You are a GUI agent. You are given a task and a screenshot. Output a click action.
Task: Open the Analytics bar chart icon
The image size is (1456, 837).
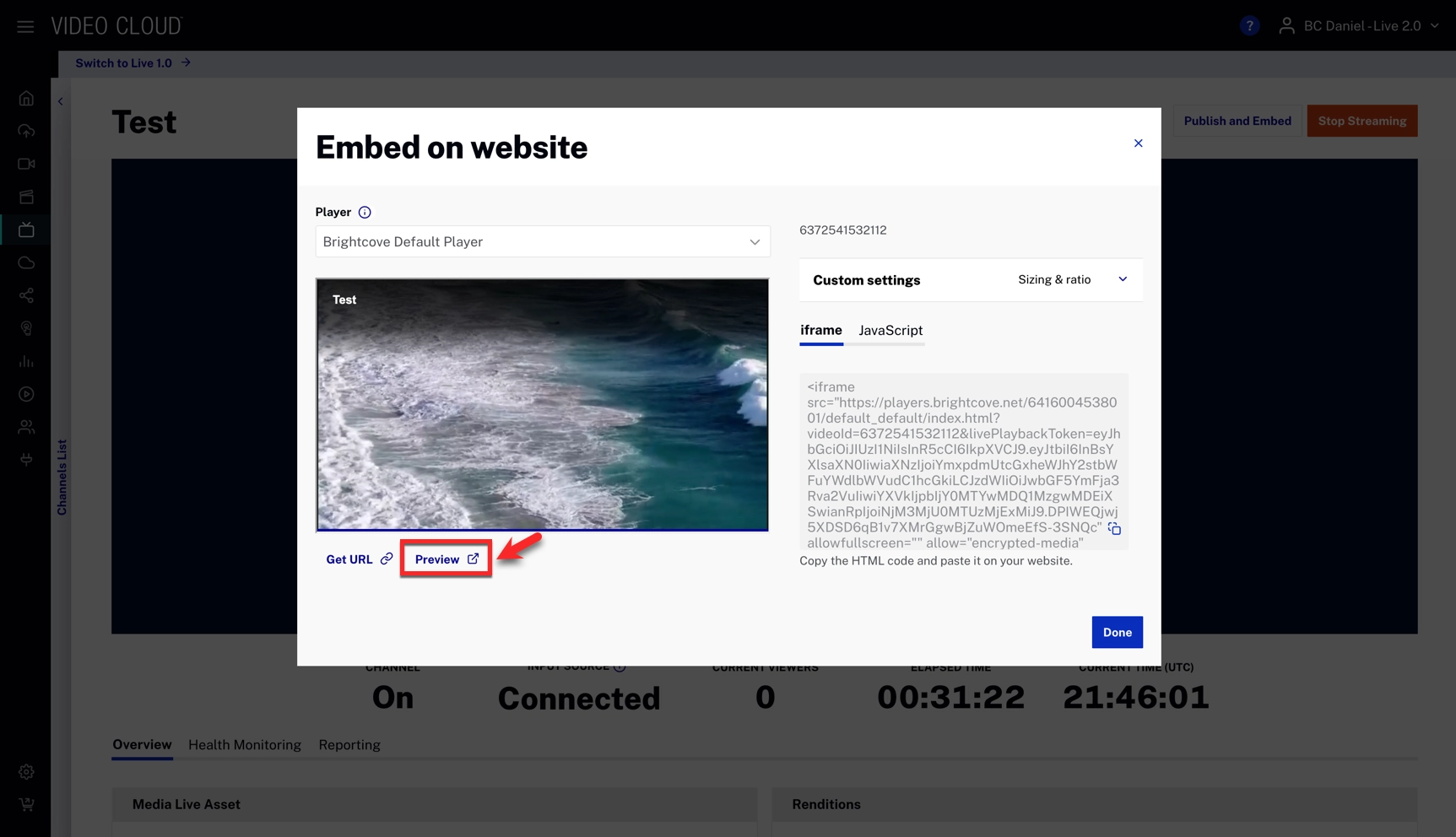tap(26, 361)
